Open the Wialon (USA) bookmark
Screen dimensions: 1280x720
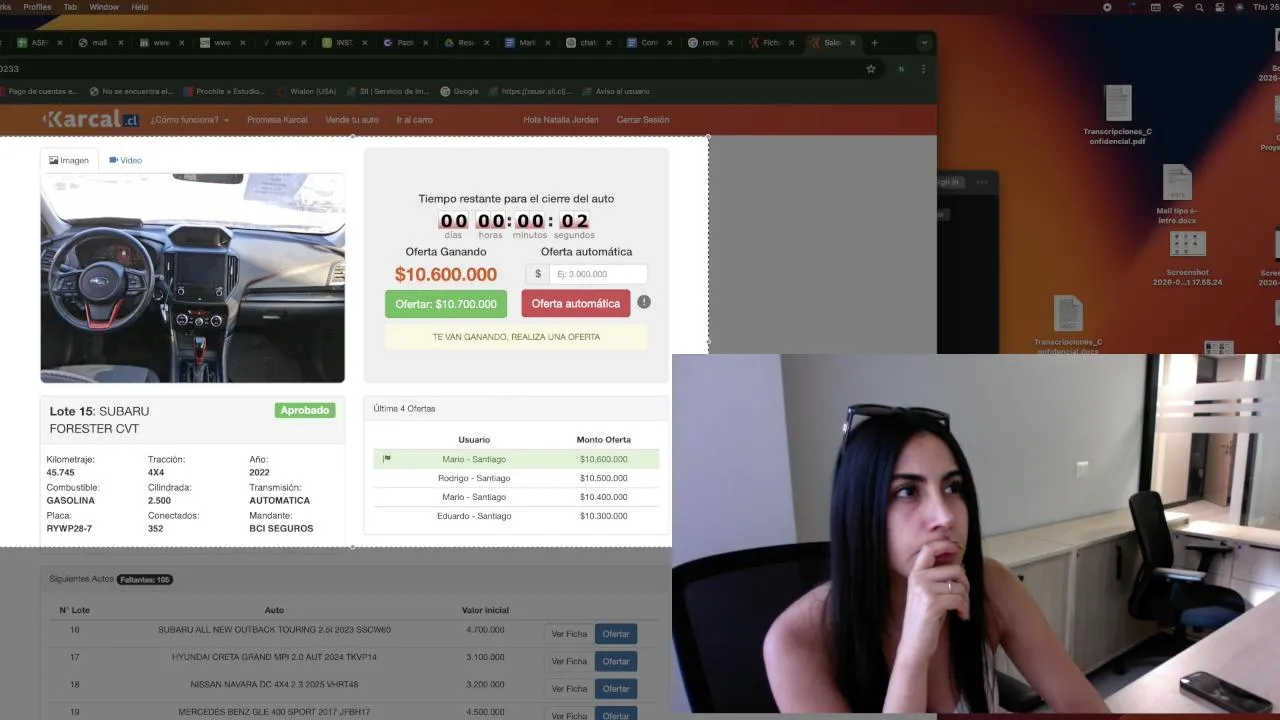(306, 91)
